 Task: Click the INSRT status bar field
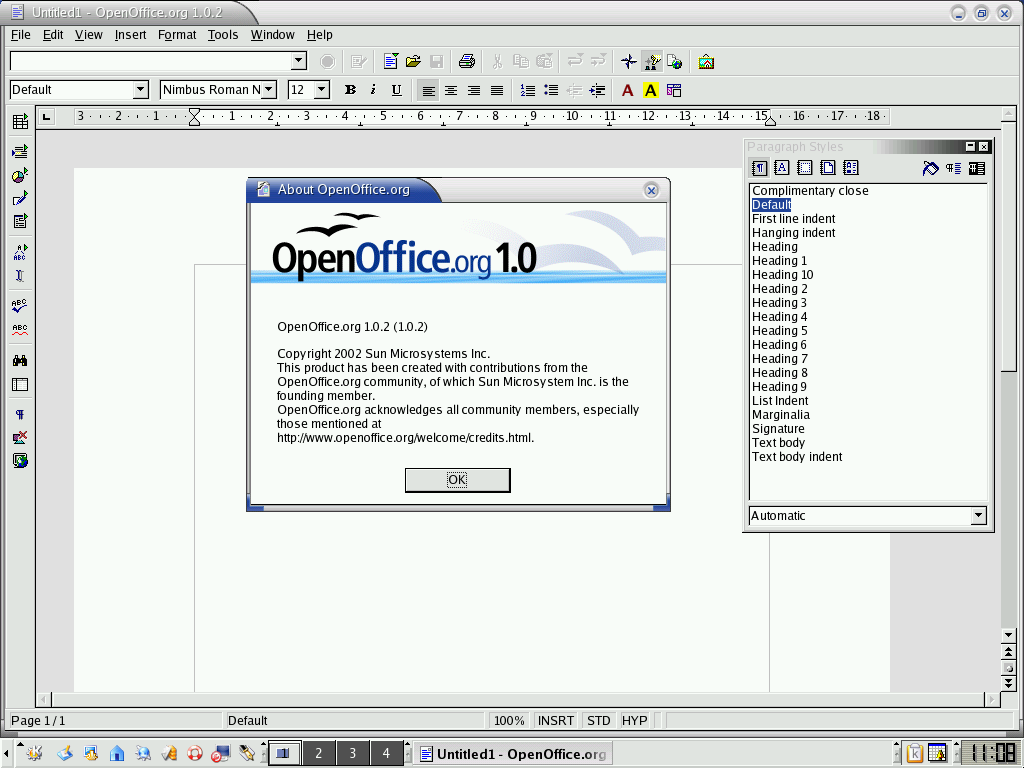556,720
